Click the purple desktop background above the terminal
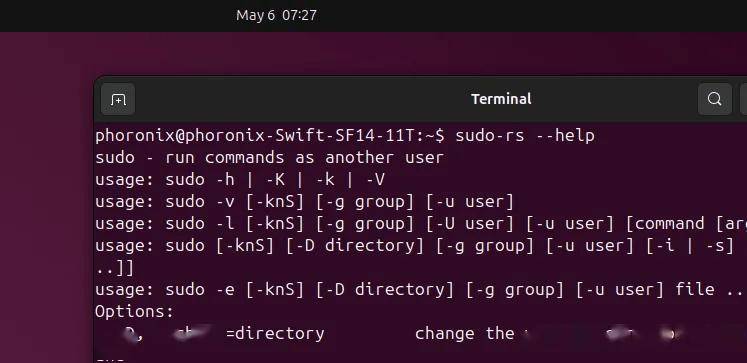The image size is (747, 363). pos(374,53)
